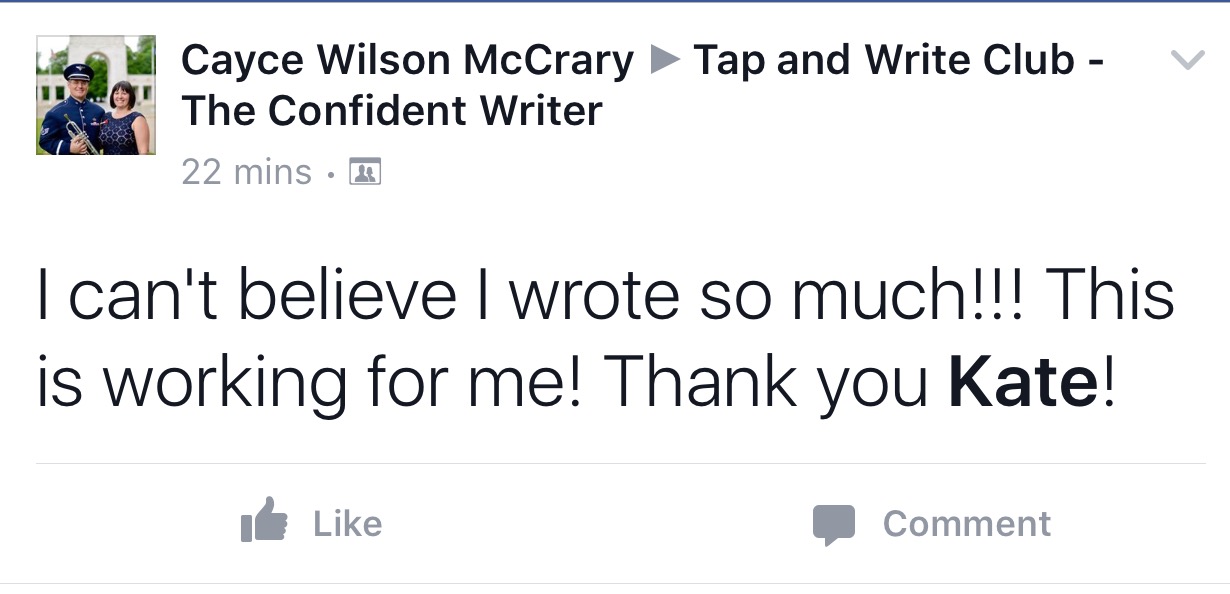Open Cayce Wilson McCrary's profile name link

point(407,61)
